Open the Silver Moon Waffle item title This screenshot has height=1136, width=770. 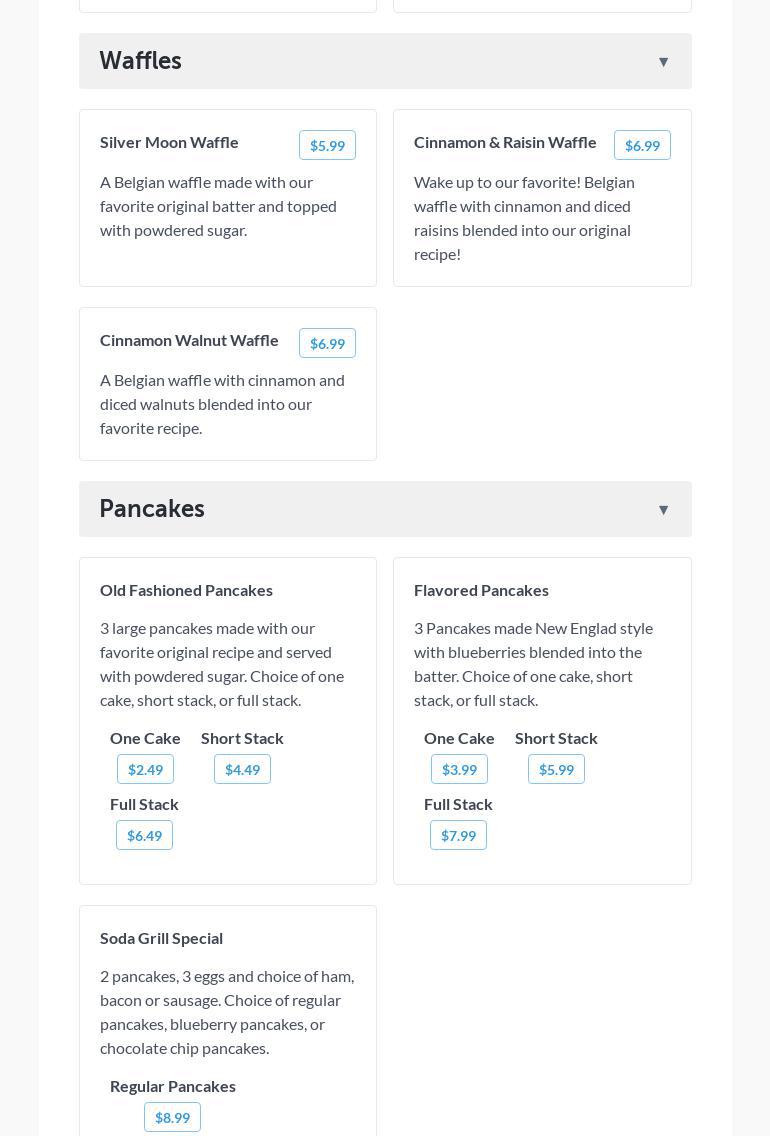(169, 142)
